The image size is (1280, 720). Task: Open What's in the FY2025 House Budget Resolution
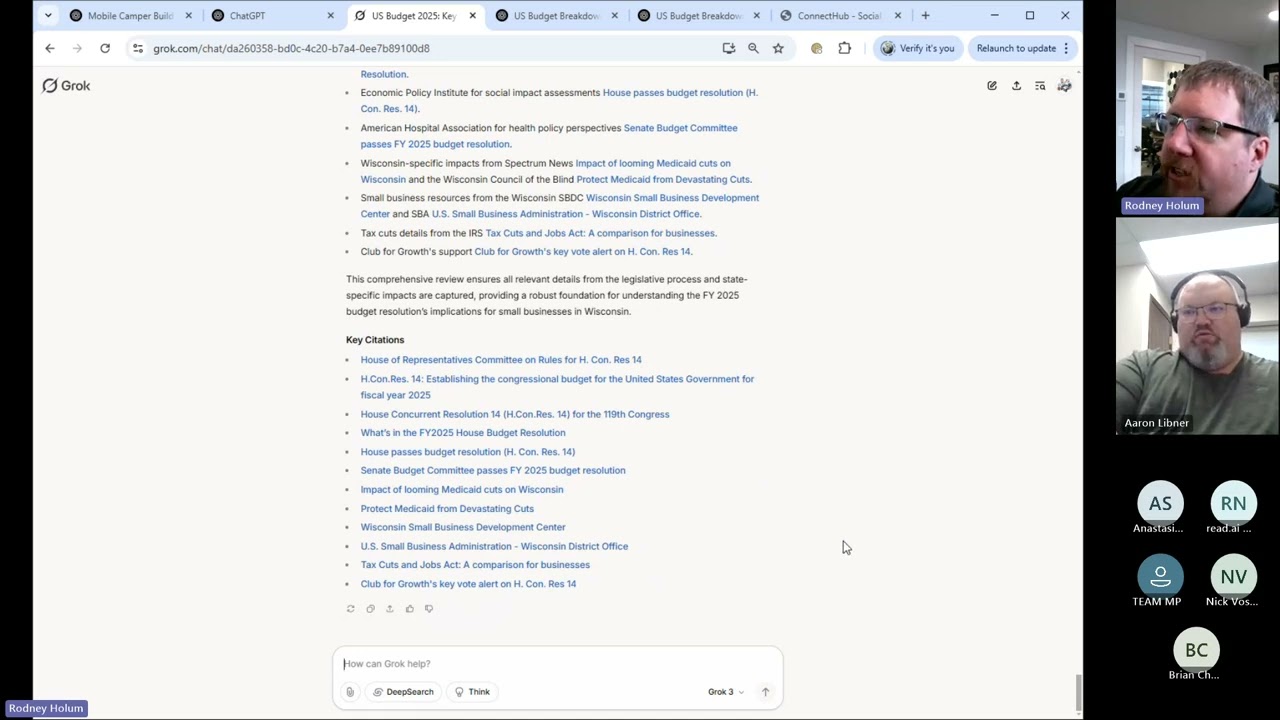point(463,433)
